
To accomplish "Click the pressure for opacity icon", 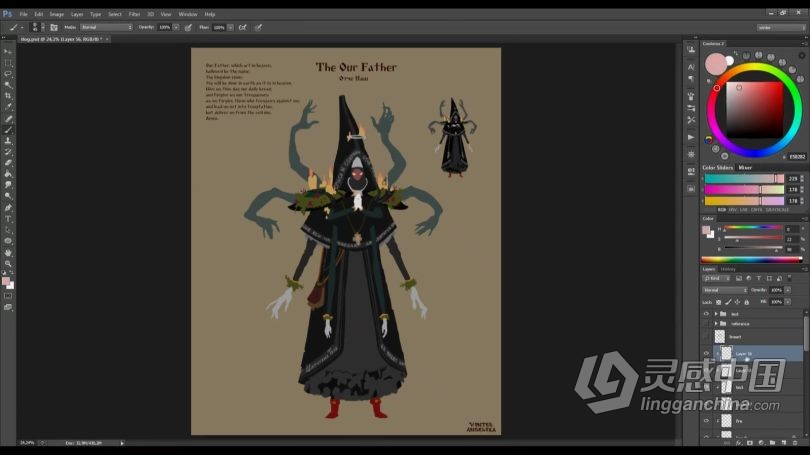I will click(188, 27).
